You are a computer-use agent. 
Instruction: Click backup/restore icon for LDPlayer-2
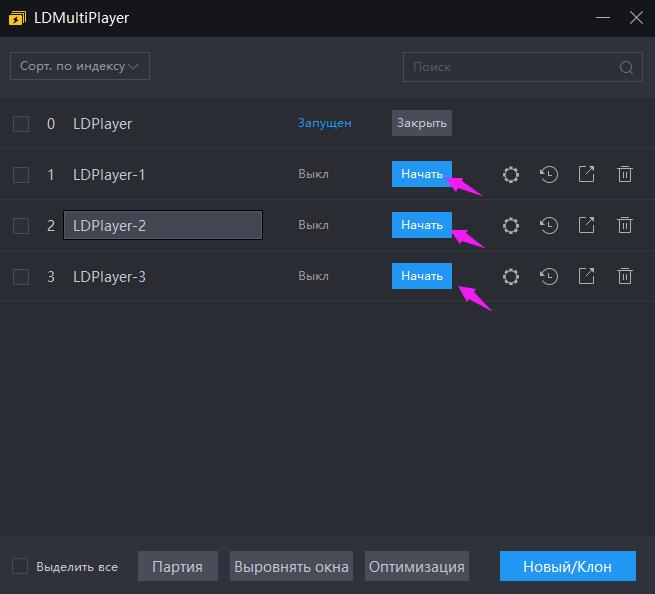[x=549, y=225]
